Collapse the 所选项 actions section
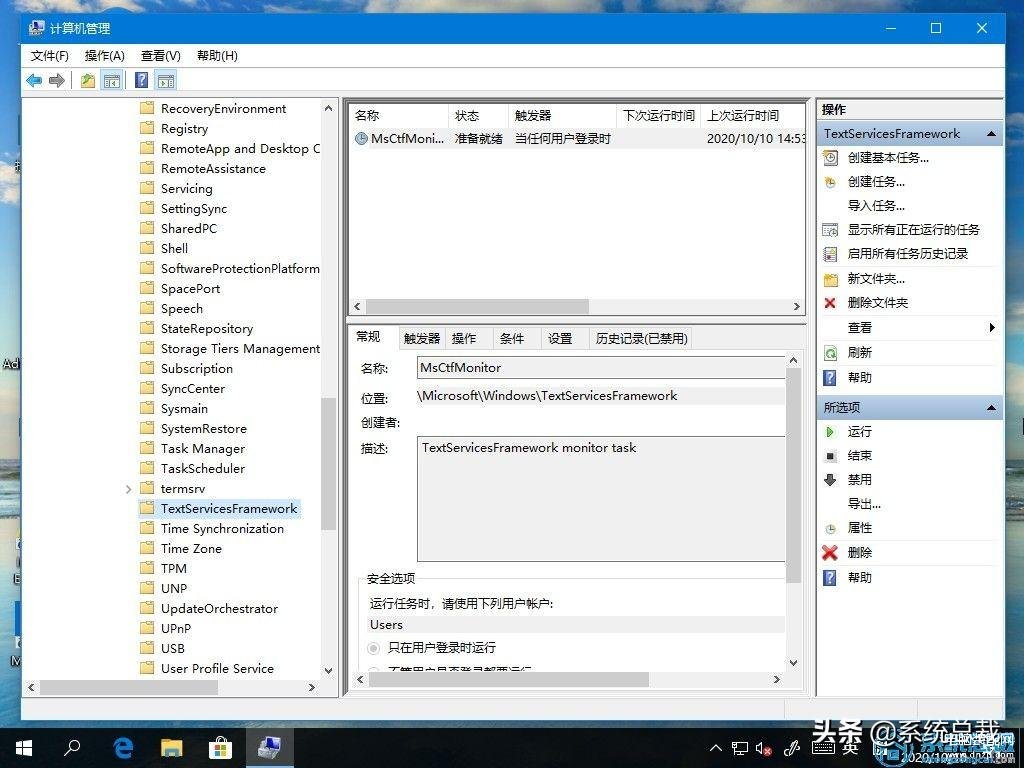The image size is (1024, 768). [991, 408]
